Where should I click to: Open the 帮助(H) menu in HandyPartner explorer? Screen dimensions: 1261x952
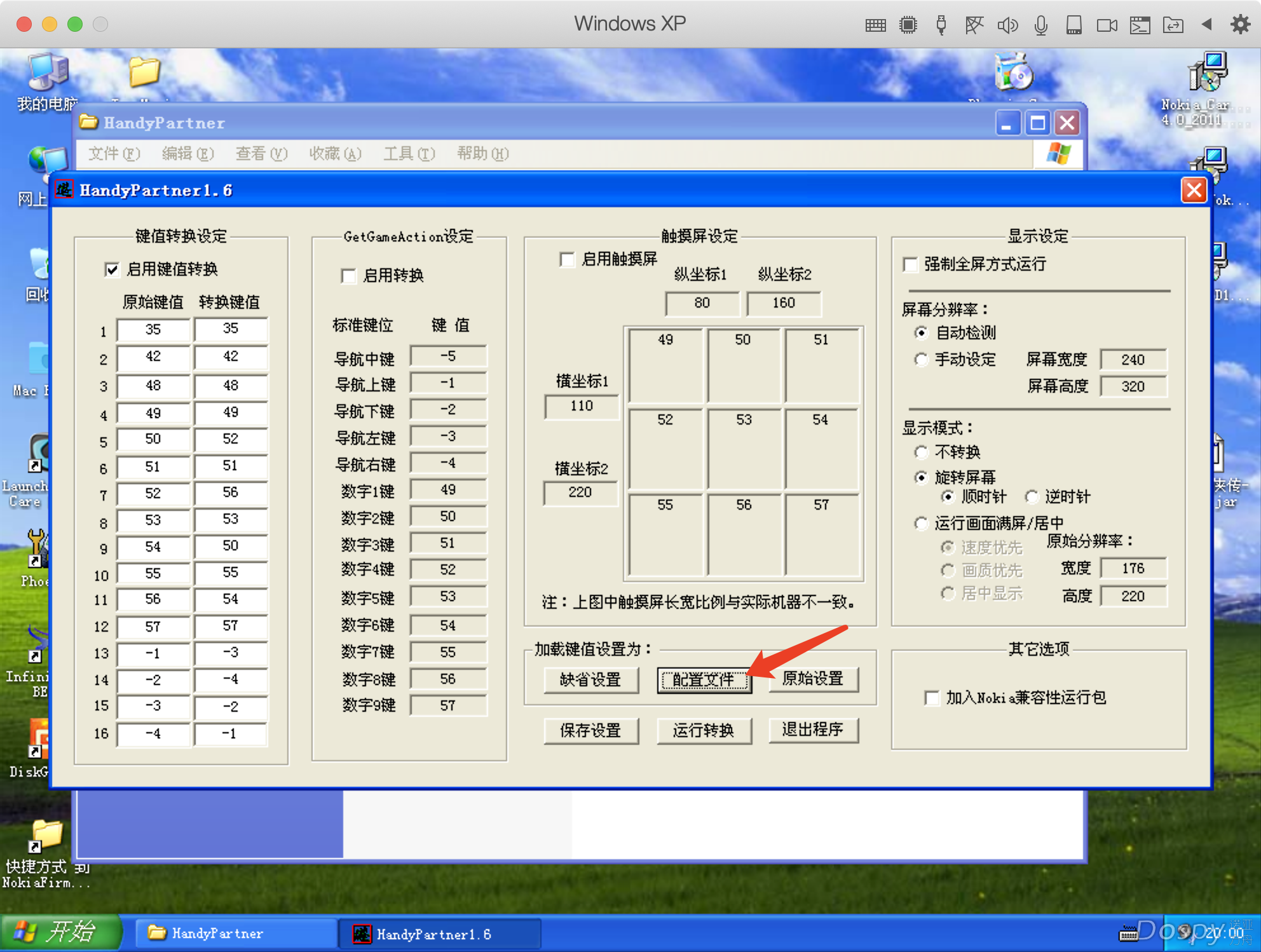pos(482,154)
